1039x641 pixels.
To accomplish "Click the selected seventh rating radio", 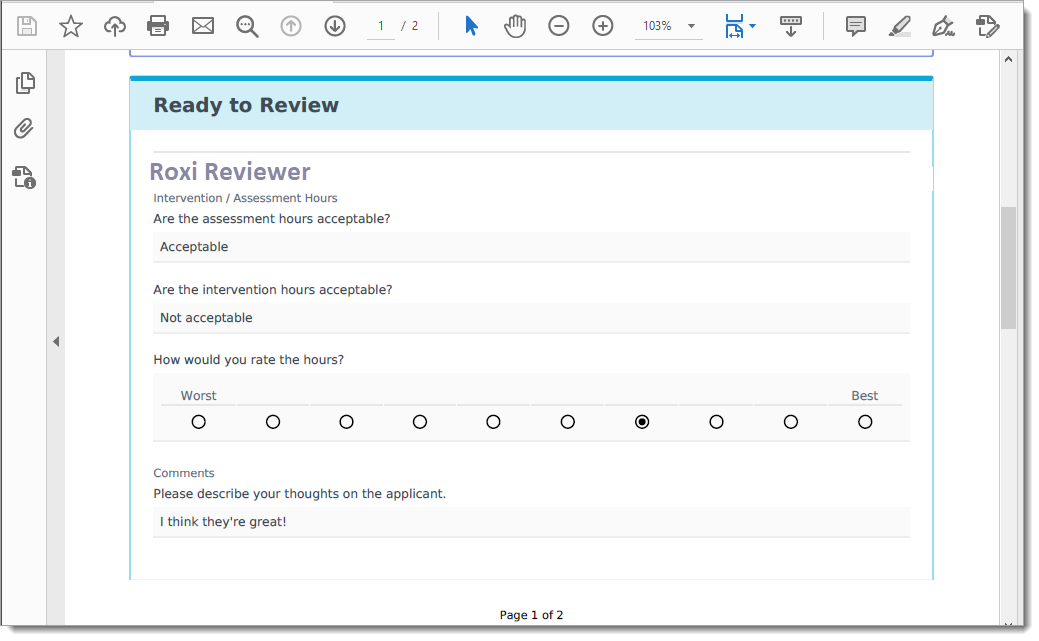I will coord(641,422).
